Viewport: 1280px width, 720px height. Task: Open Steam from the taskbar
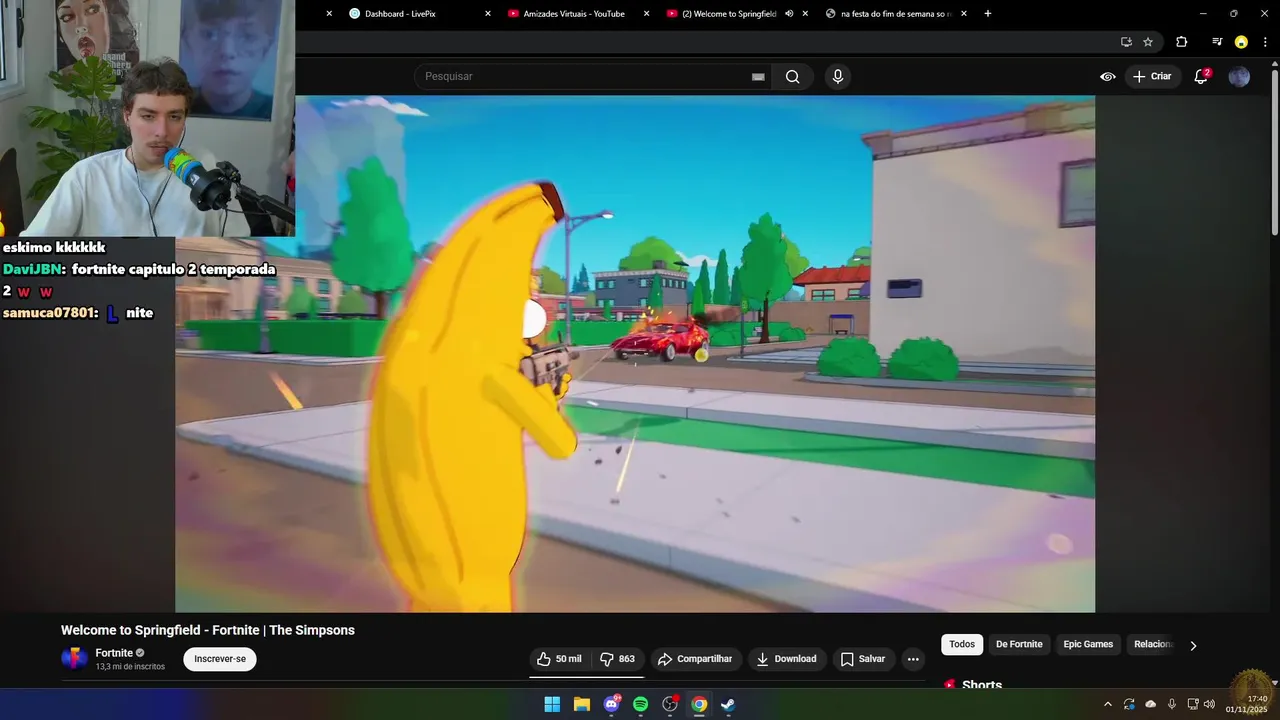(728, 704)
